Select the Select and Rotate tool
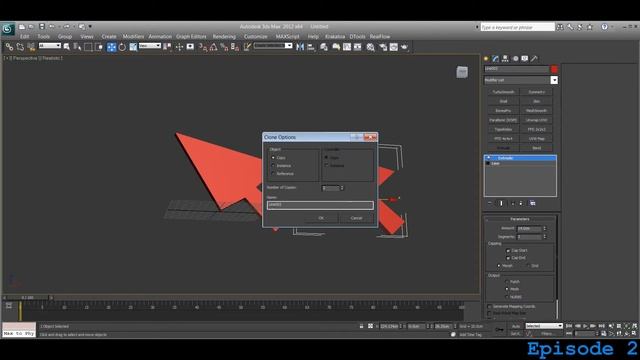This screenshot has width=640, height=360. pos(122,47)
